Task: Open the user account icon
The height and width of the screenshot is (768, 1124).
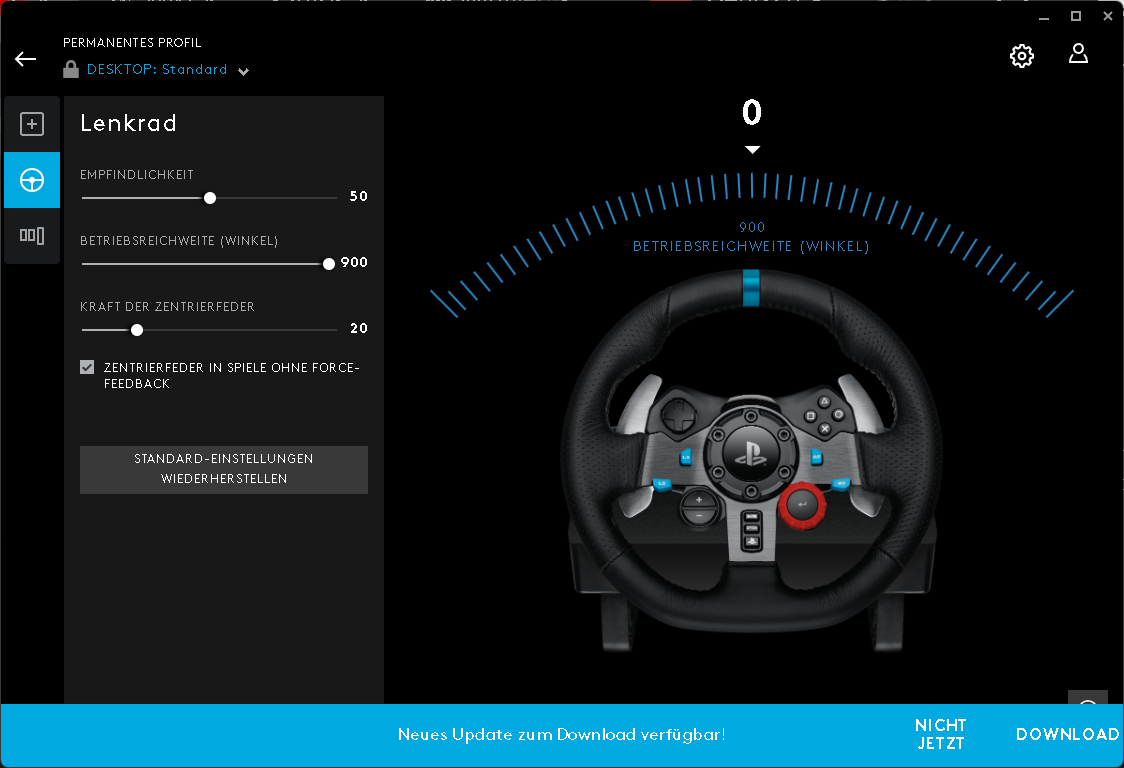Action: (1078, 54)
